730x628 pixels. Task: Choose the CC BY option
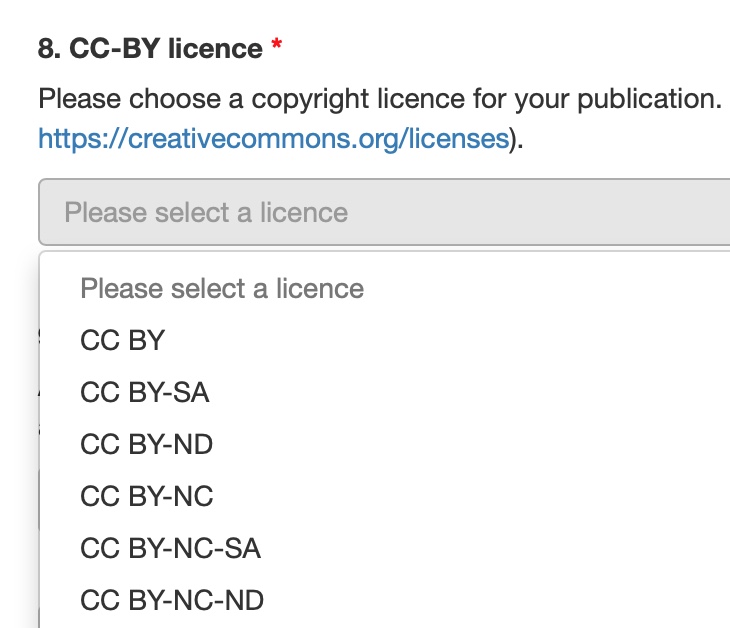coord(122,341)
